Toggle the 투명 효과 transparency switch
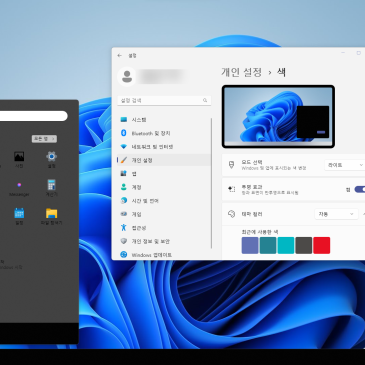 (359, 189)
